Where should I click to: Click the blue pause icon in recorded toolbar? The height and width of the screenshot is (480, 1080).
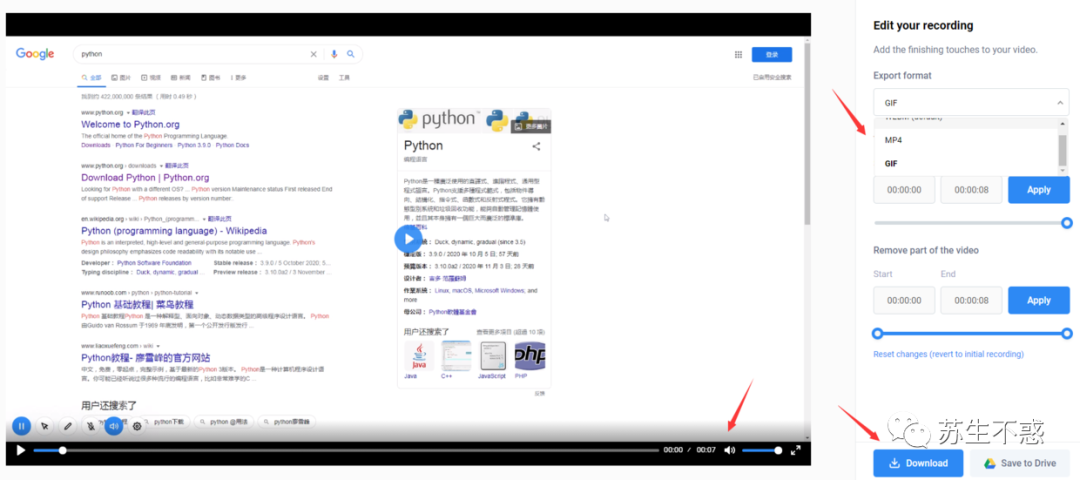click(21, 426)
